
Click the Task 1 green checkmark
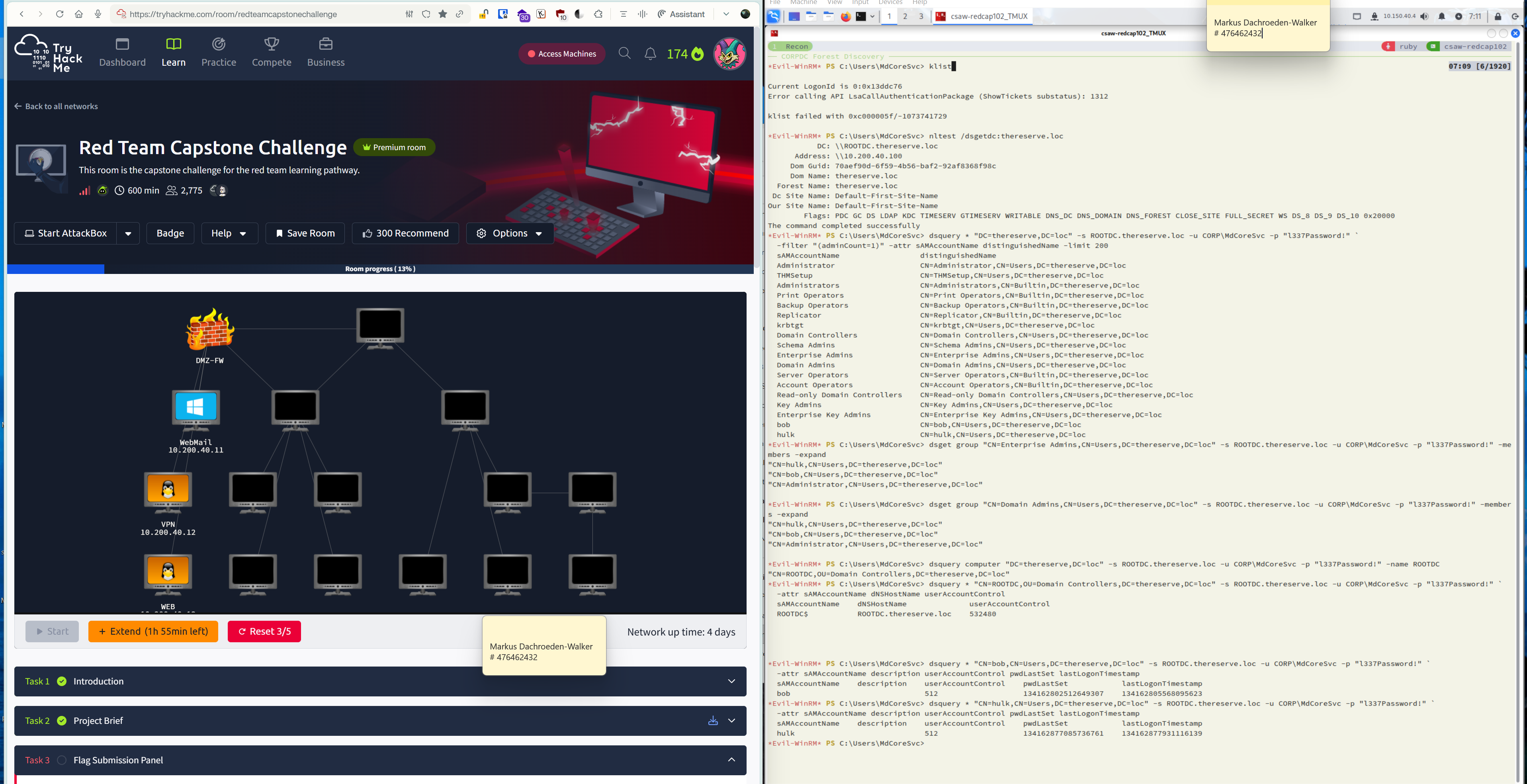click(x=62, y=682)
